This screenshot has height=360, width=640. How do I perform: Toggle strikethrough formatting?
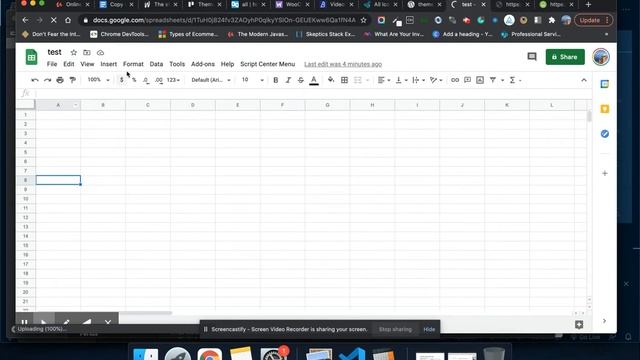(x=301, y=80)
